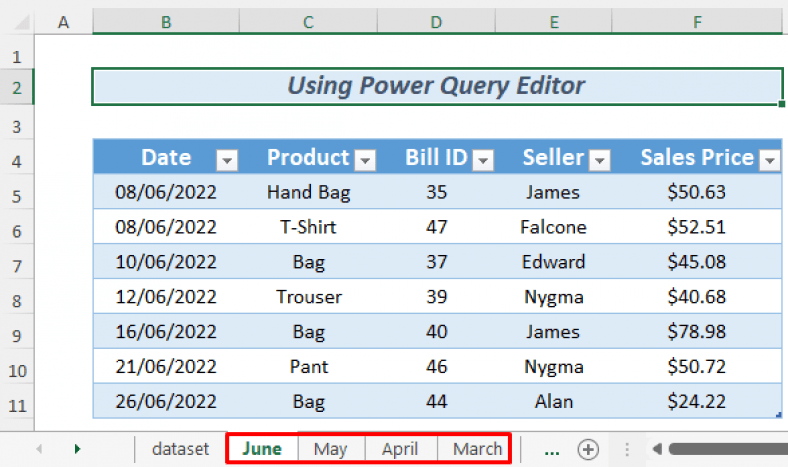Screen dimensions: 788x467
Task: Open the Product column filter dropdown
Action: (x=364, y=159)
